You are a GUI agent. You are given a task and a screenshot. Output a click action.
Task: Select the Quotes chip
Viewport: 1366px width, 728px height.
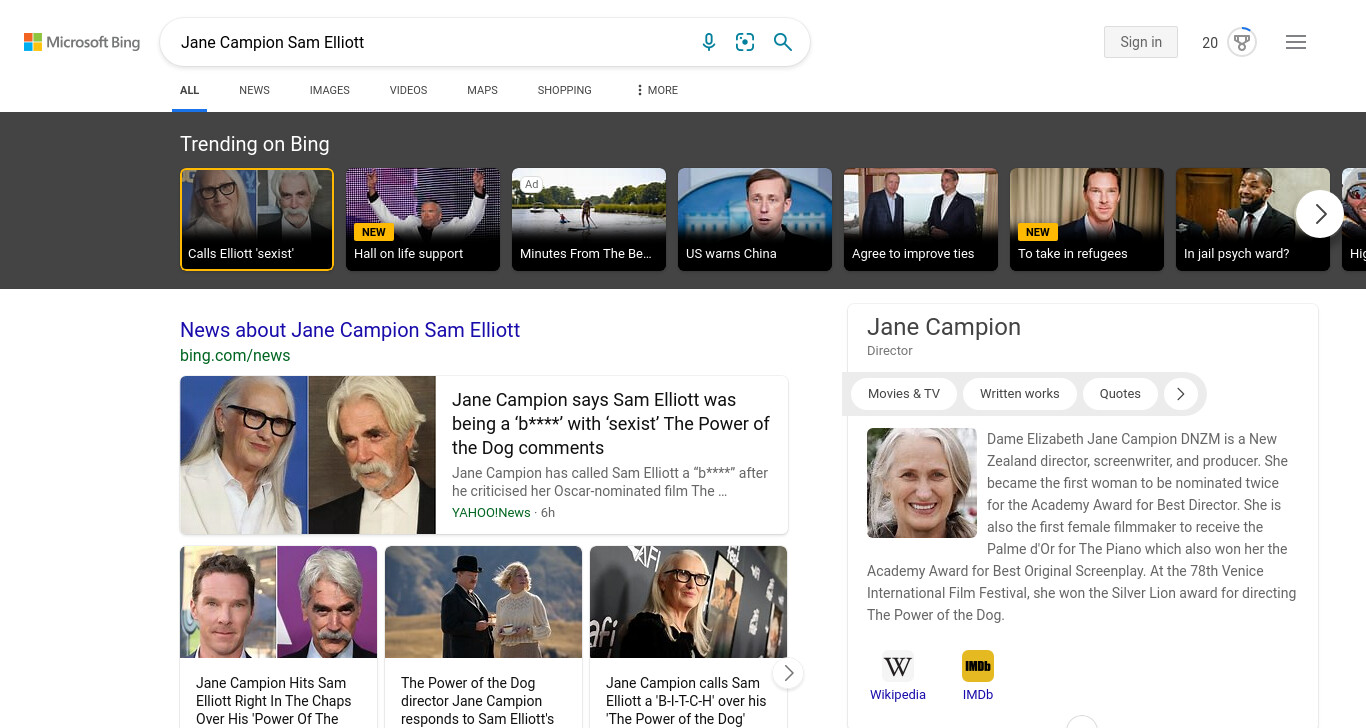coord(1120,394)
